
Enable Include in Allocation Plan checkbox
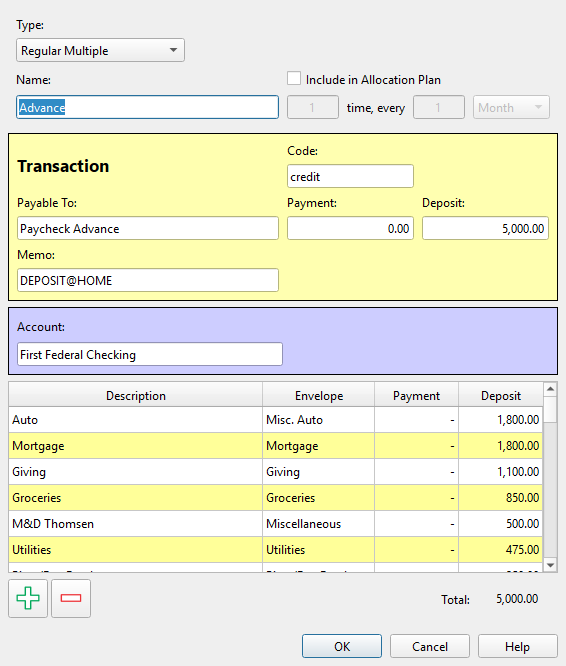[x=294, y=79]
